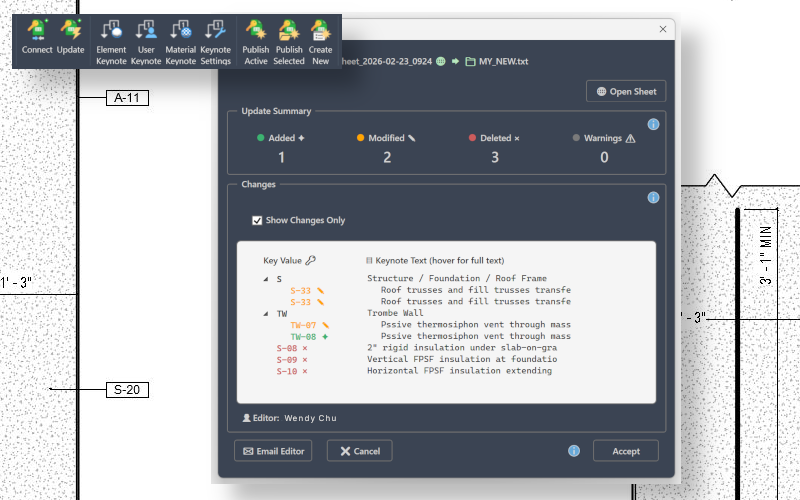The width and height of the screenshot is (800, 500).
Task: Collapse the S category tree node
Action: [x=265, y=280]
